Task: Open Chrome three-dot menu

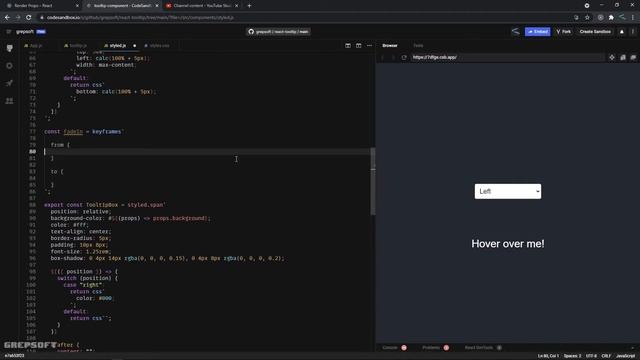Action: coord(633,18)
